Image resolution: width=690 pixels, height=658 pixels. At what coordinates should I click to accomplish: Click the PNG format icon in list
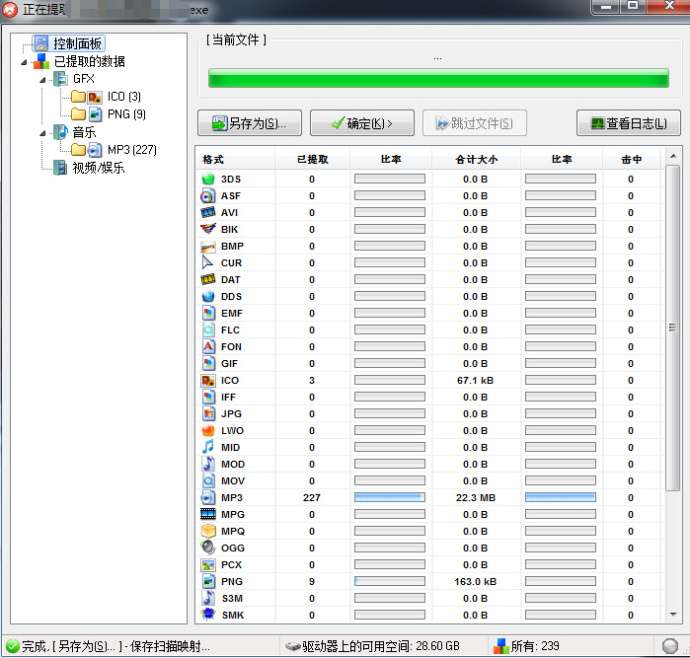click(x=208, y=581)
